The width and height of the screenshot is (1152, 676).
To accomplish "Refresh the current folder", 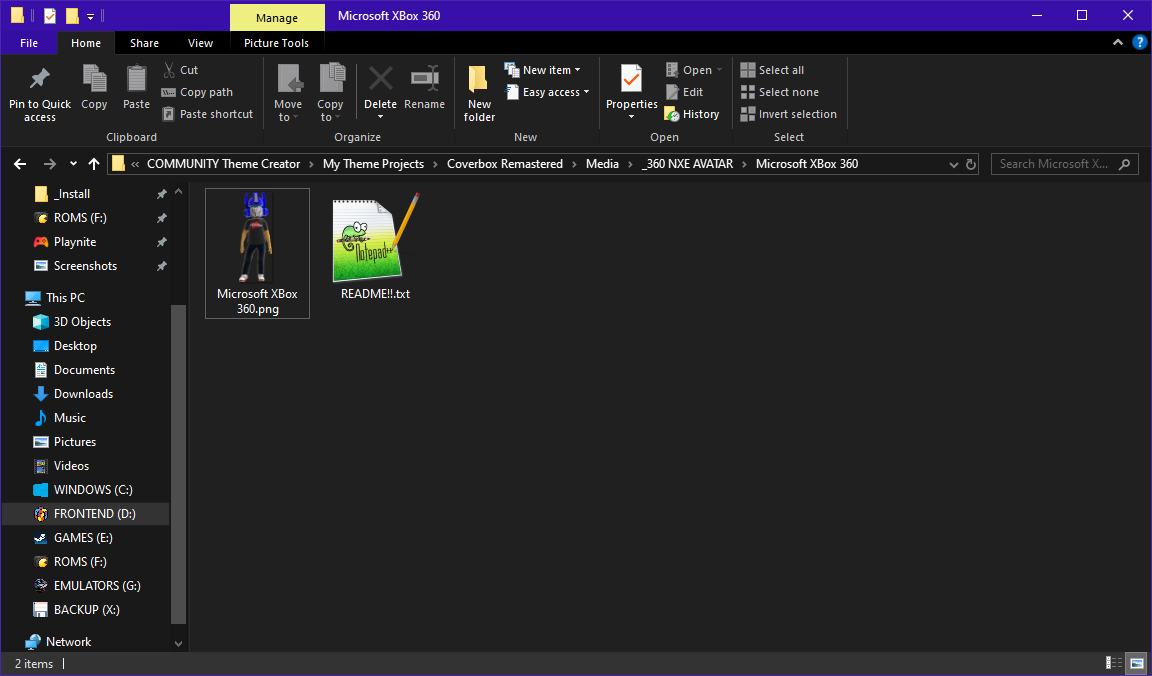I will point(971,165).
